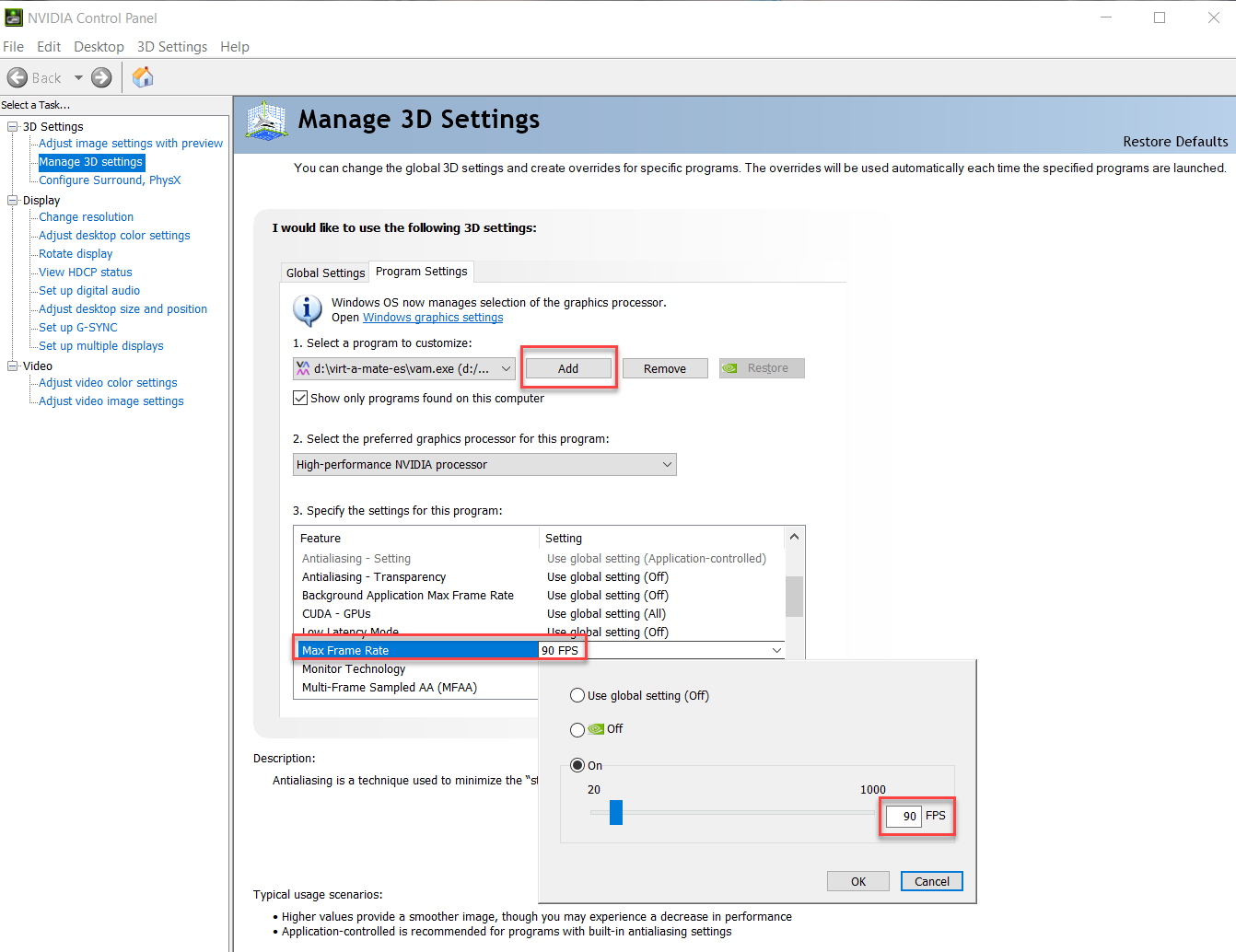This screenshot has width=1236, height=952.
Task: Open the Desktop menu
Action: [99, 47]
